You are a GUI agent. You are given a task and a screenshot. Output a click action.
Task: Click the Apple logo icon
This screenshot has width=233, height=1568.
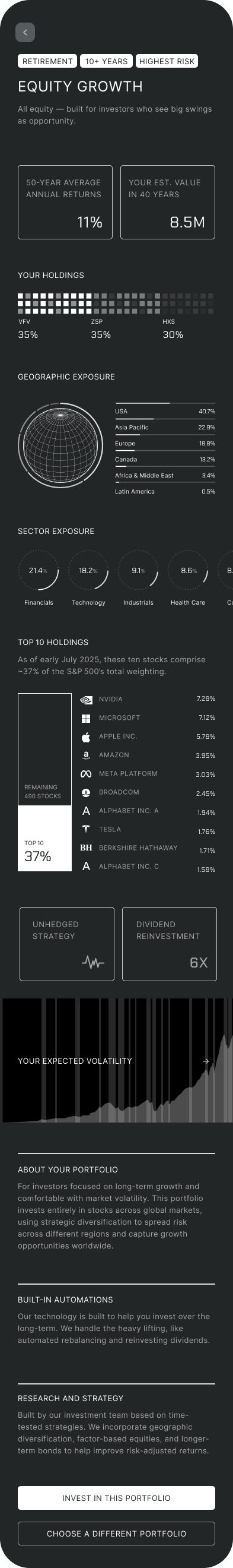click(x=87, y=736)
